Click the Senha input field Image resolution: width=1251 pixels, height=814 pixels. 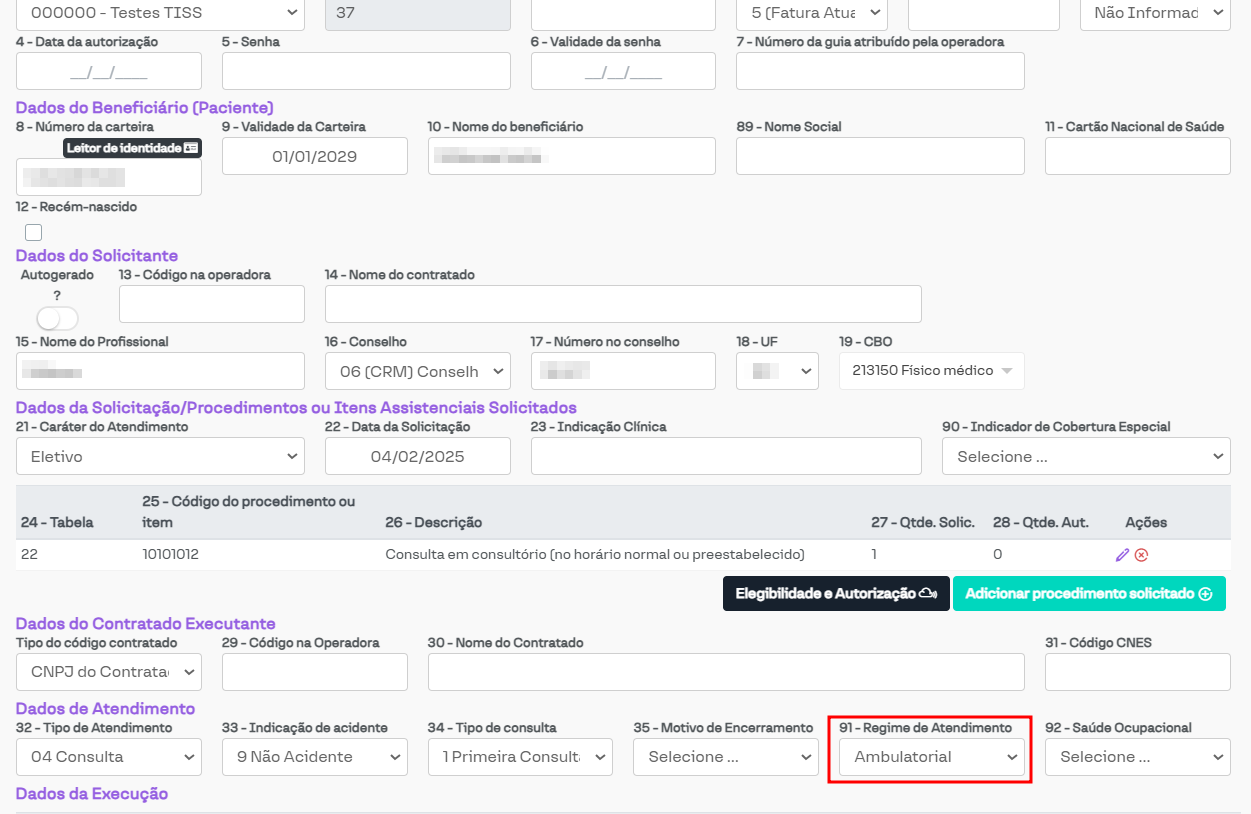pyautogui.click(x=366, y=71)
